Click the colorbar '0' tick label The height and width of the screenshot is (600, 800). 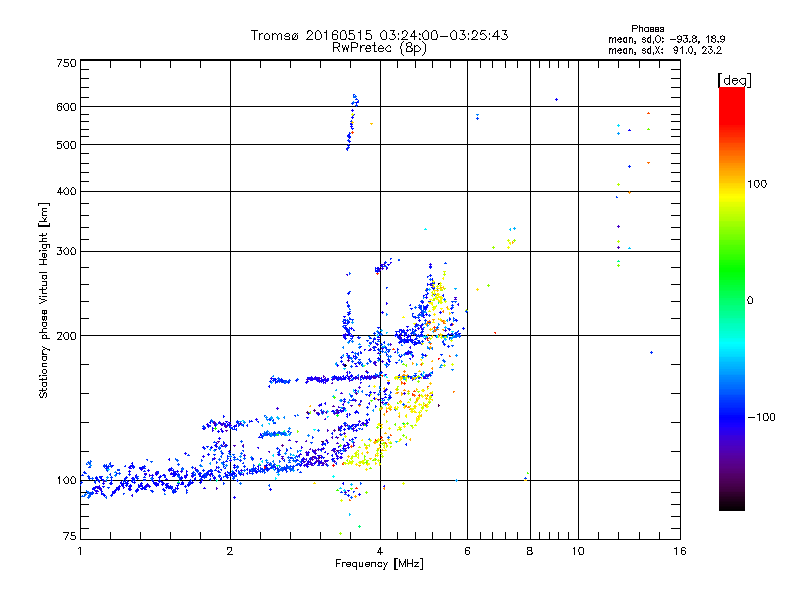click(x=749, y=301)
